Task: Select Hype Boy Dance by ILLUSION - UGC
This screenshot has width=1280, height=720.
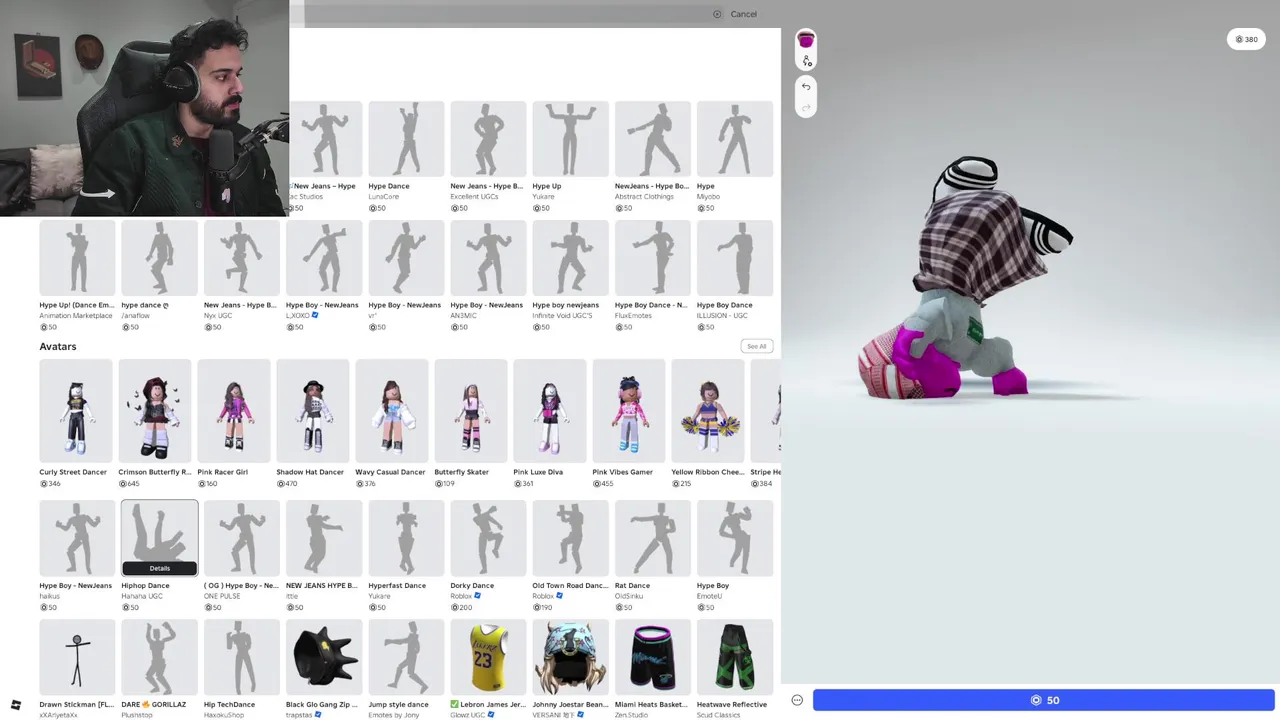Action: click(x=735, y=276)
